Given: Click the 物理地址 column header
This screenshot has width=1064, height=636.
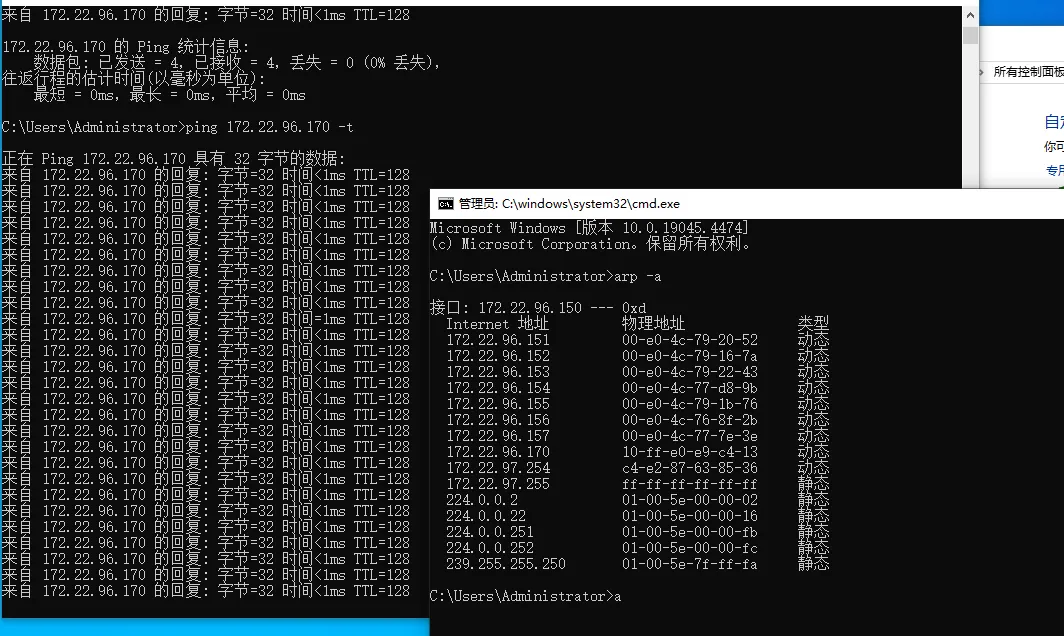Looking at the screenshot, I should (653, 324).
